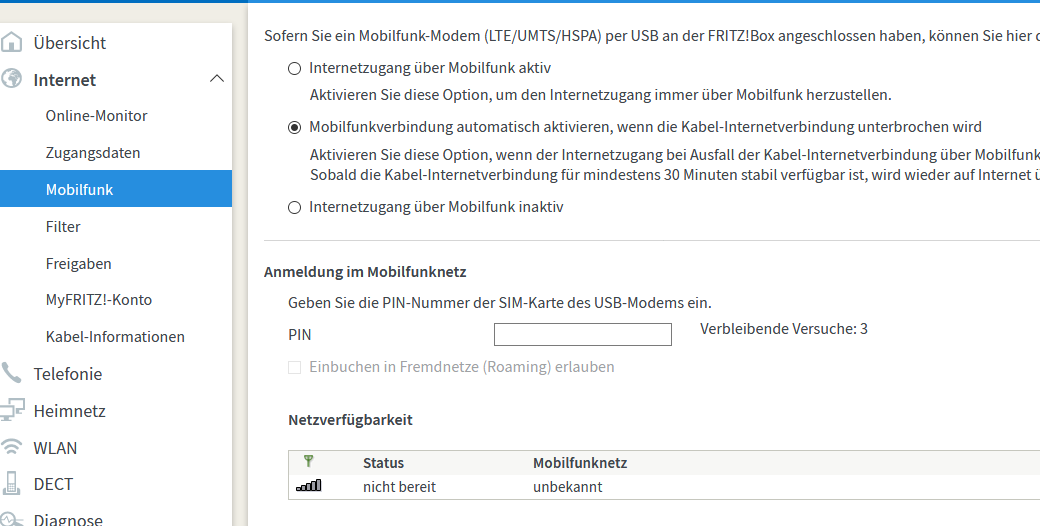1040x526 pixels.
Task: Go to the Filter page
Action: point(63,227)
